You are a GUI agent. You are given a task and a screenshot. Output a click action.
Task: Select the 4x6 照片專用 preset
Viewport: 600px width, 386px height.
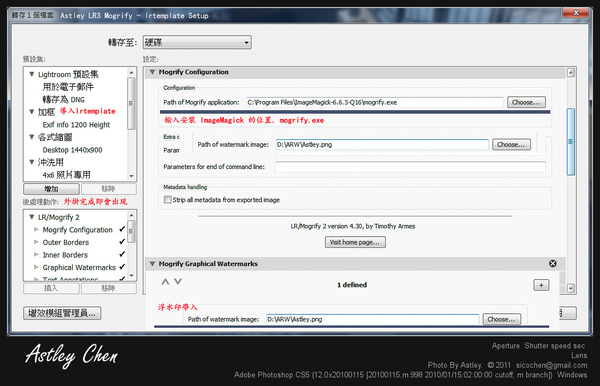[x=67, y=175]
